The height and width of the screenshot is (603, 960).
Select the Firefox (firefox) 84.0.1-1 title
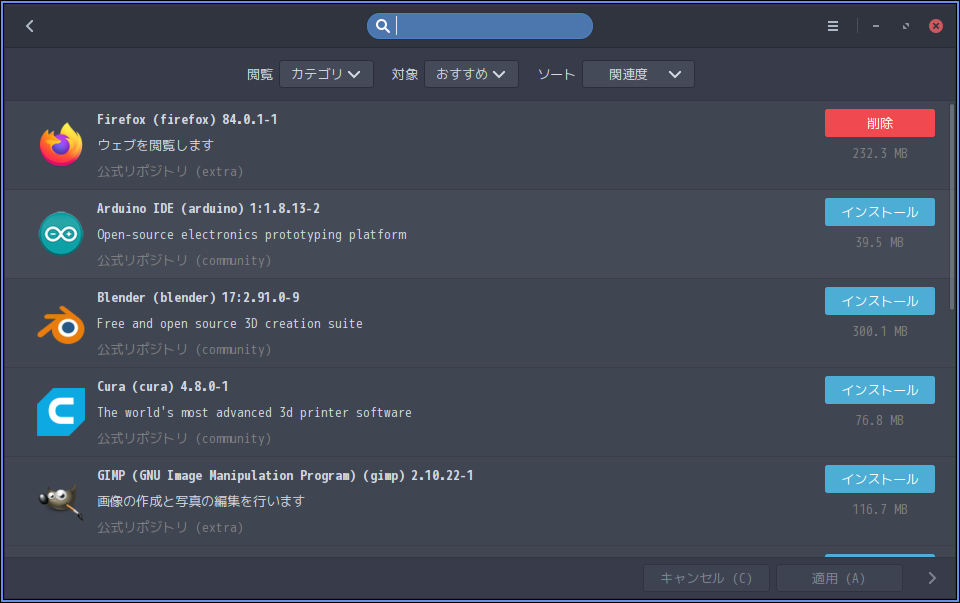pos(187,119)
